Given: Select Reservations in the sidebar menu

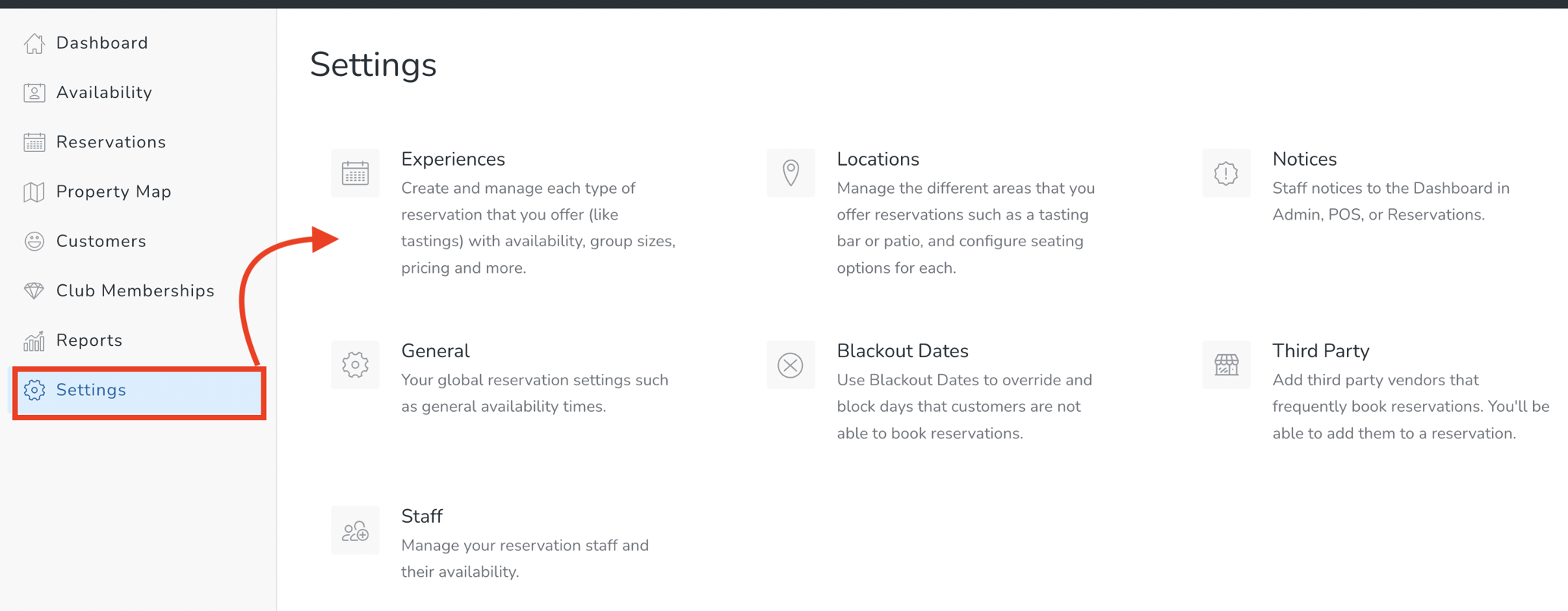Looking at the screenshot, I should click(x=110, y=141).
